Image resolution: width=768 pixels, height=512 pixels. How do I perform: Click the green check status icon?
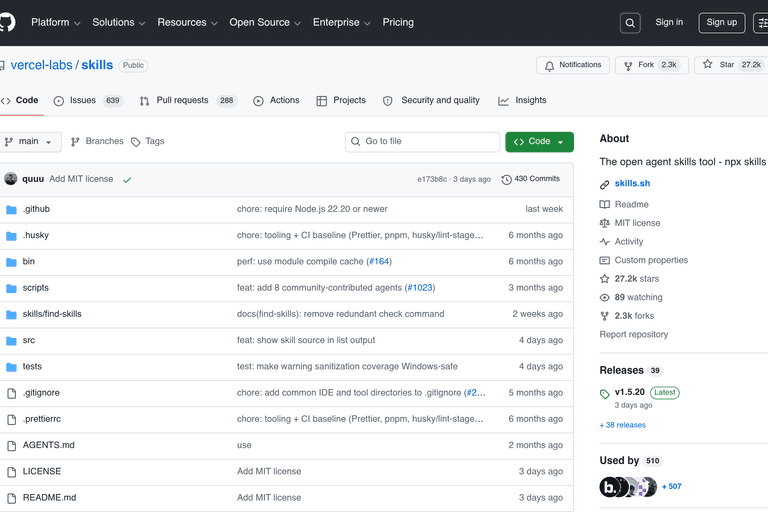click(127, 180)
